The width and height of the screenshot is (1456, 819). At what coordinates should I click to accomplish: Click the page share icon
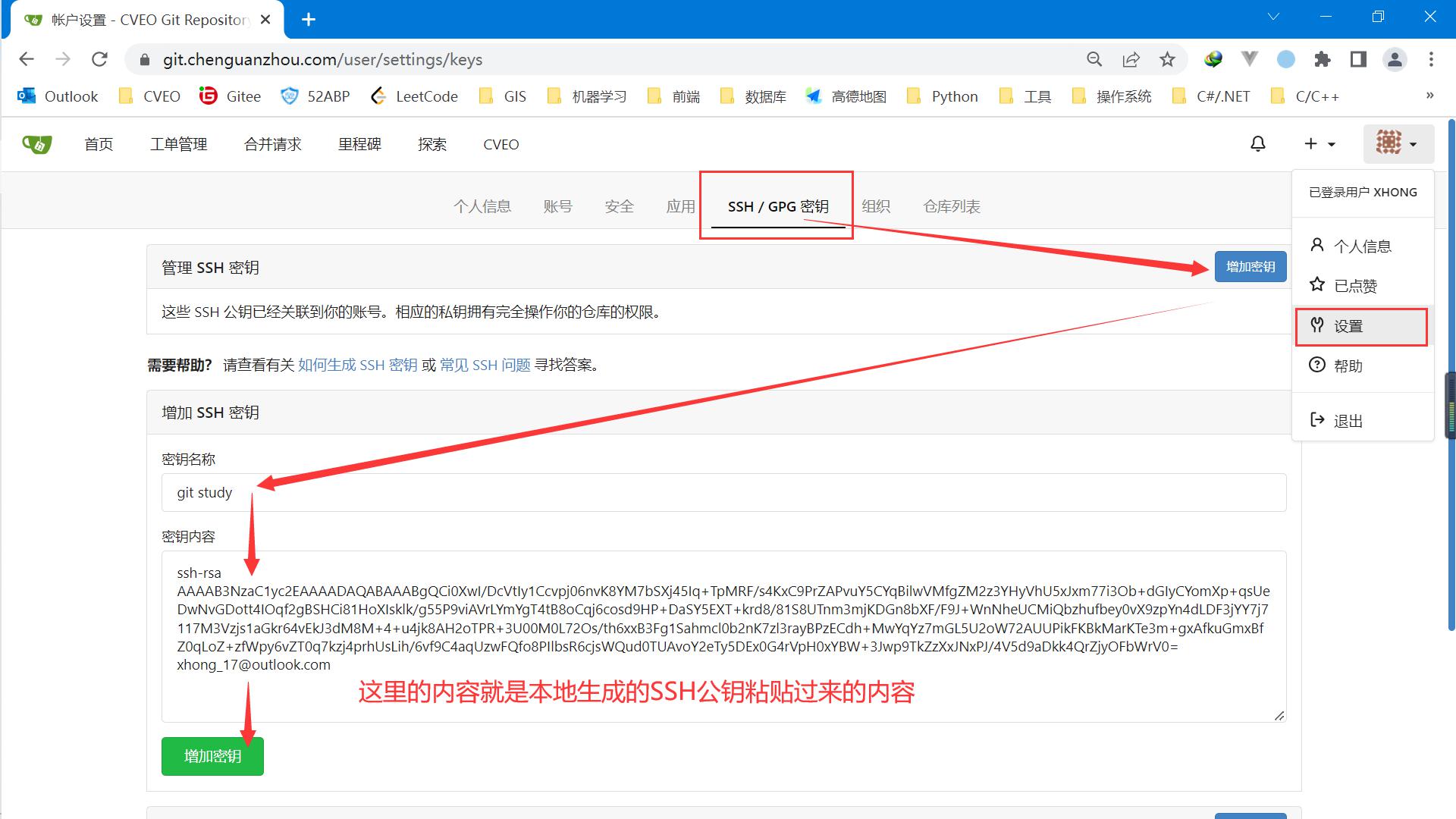[1131, 59]
